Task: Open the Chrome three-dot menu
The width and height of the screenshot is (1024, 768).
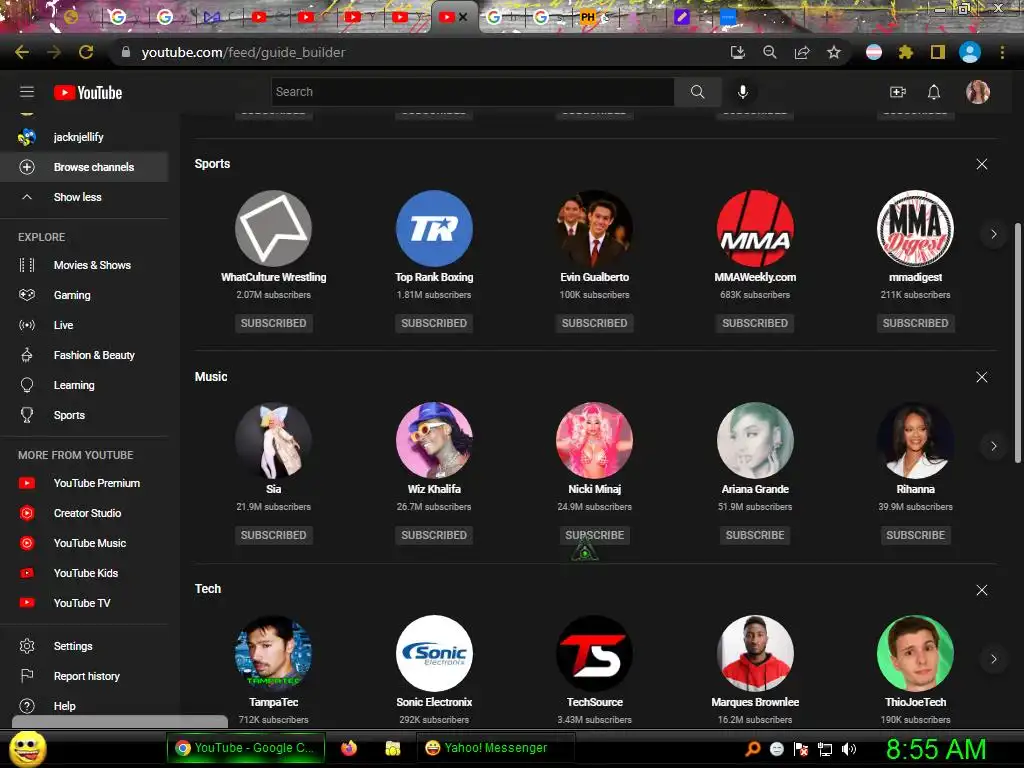Action: coord(1002,52)
